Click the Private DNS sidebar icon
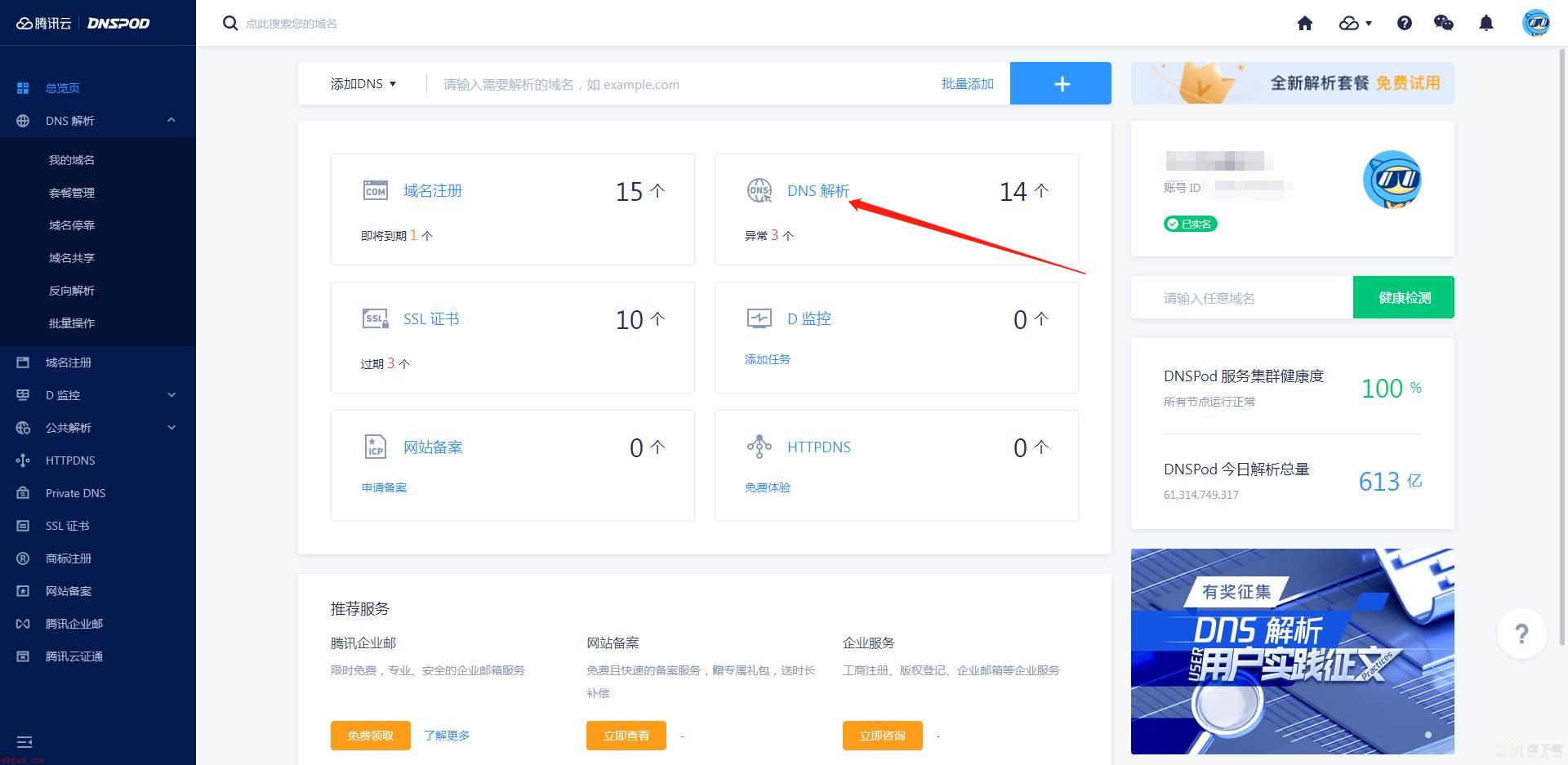 [x=23, y=493]
